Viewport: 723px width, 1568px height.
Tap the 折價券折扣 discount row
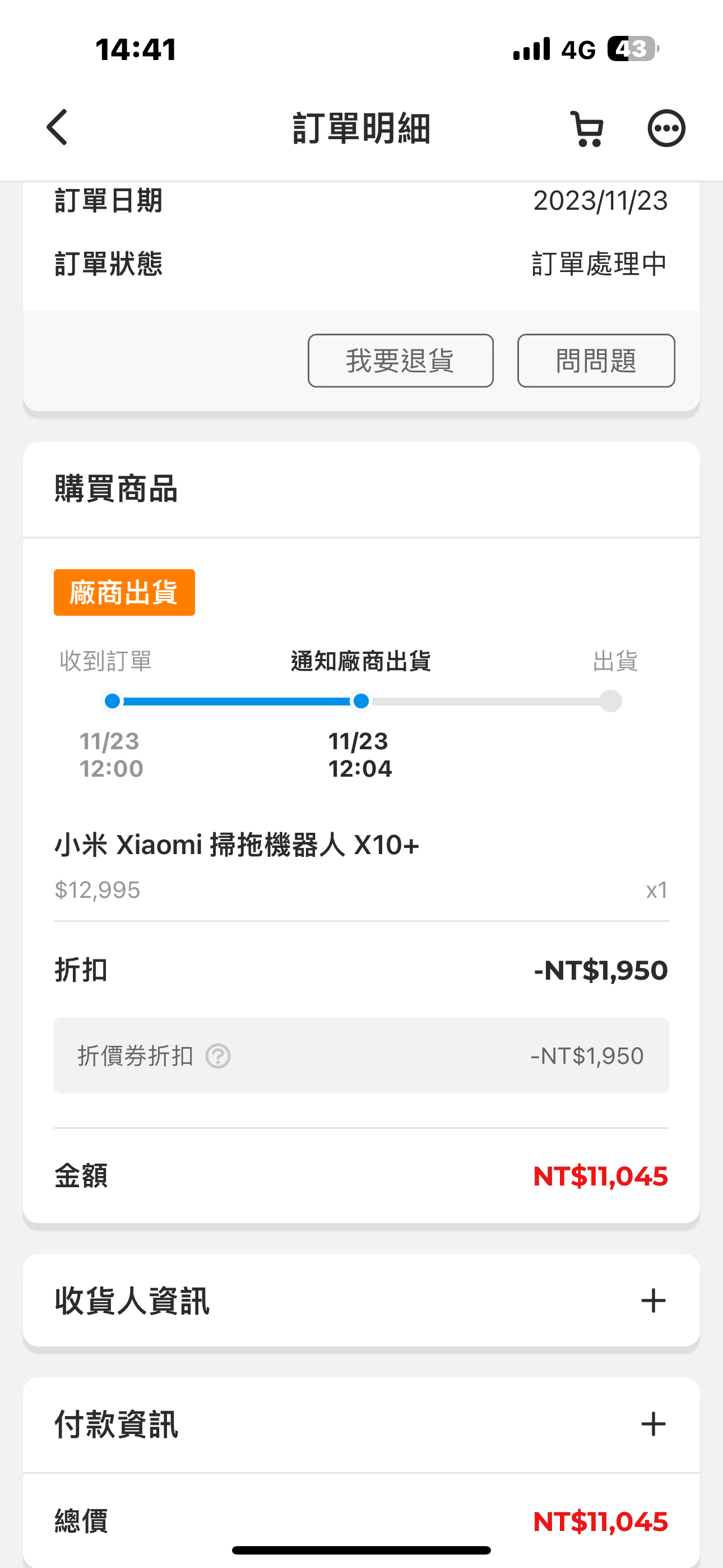361,1055
